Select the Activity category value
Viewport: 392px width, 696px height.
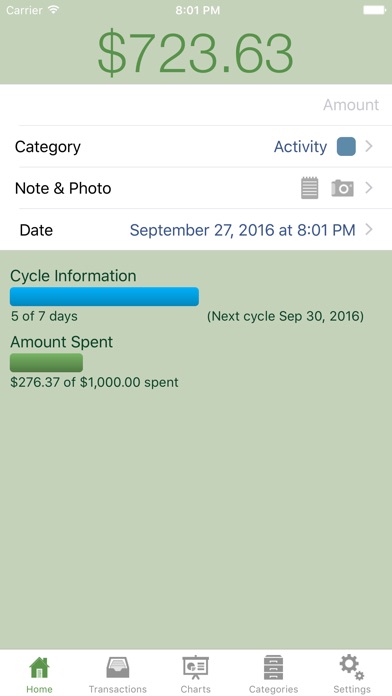(300, 146)
